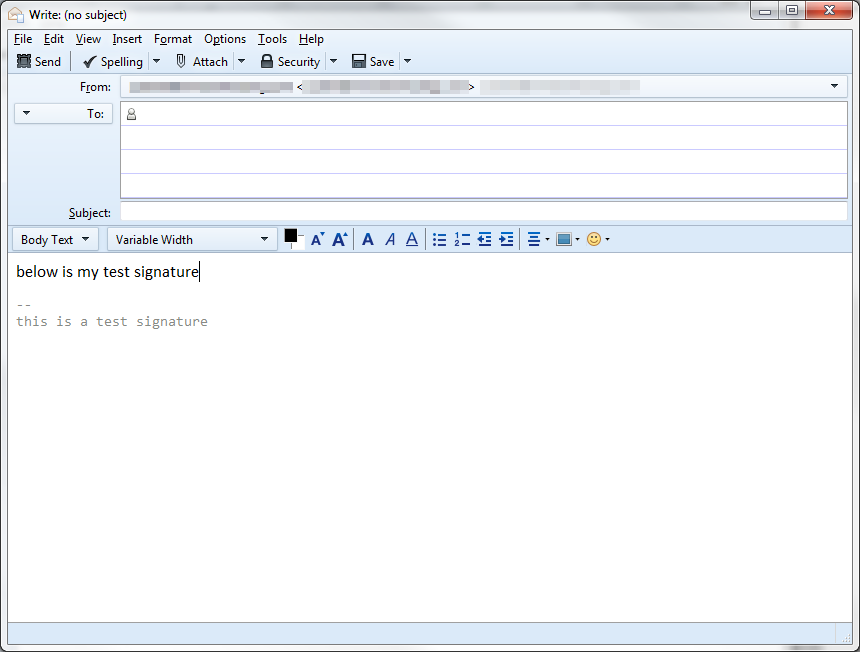
Task: Open the File menu
Action: point(23,39)
